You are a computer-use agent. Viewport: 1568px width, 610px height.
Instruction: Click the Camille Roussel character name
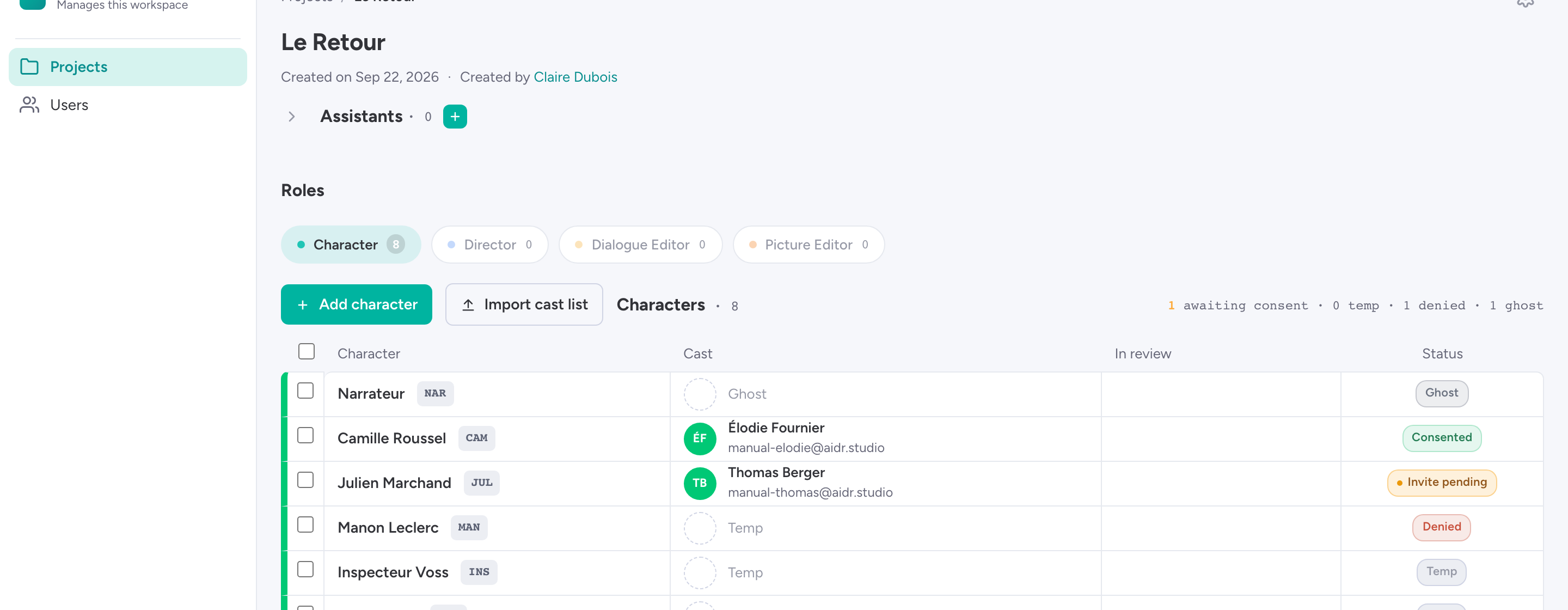click(x=391, y=438)
